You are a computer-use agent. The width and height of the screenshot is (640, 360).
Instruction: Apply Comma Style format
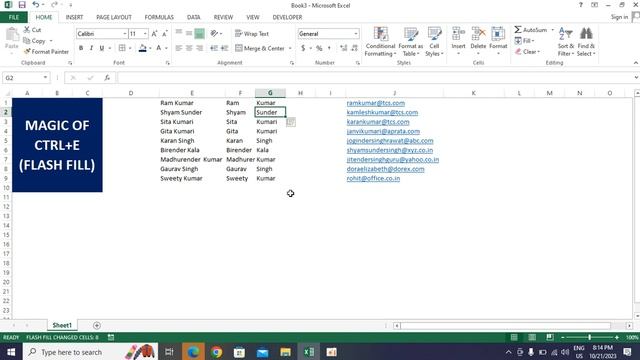[329, 48]
